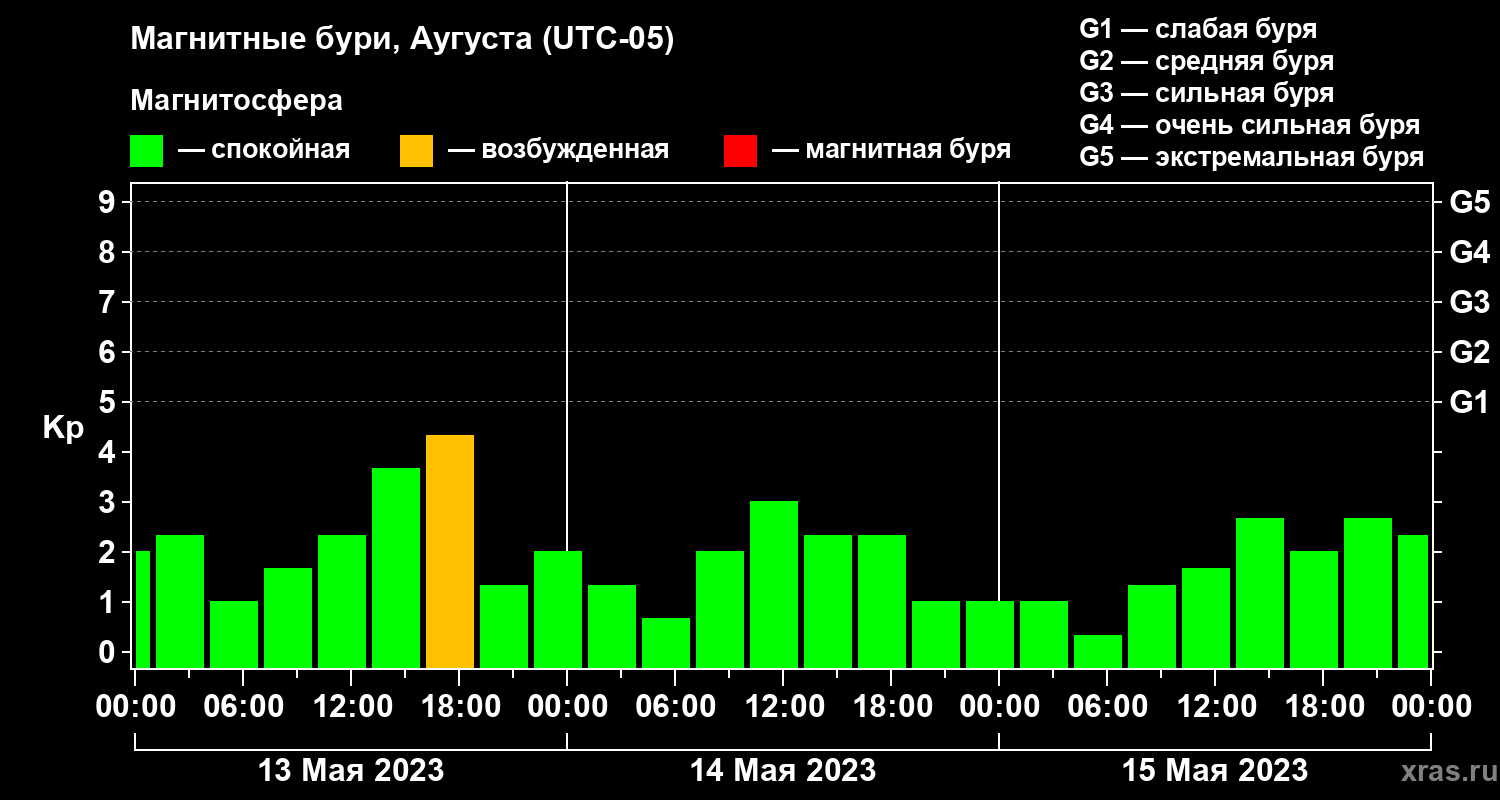Screen dimensions: 1500x800
Task: Click the shortest bar on 15 May
Action: click(x=1098, y=651)
